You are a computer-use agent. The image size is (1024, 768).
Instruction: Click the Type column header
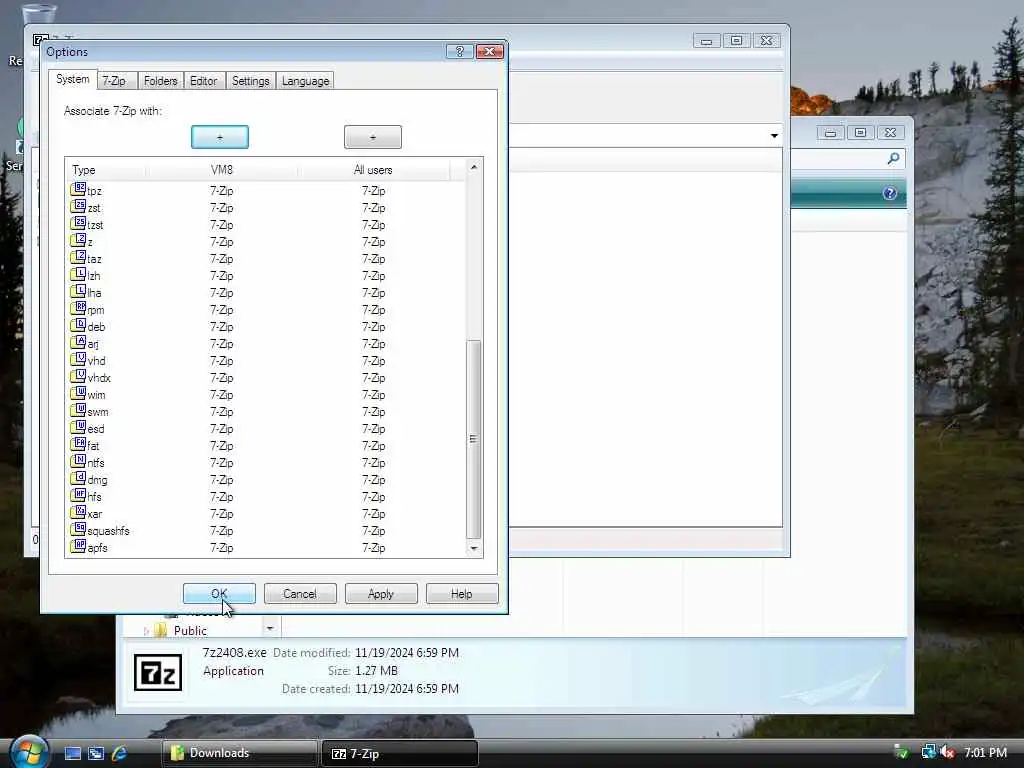tap(106, 170)
